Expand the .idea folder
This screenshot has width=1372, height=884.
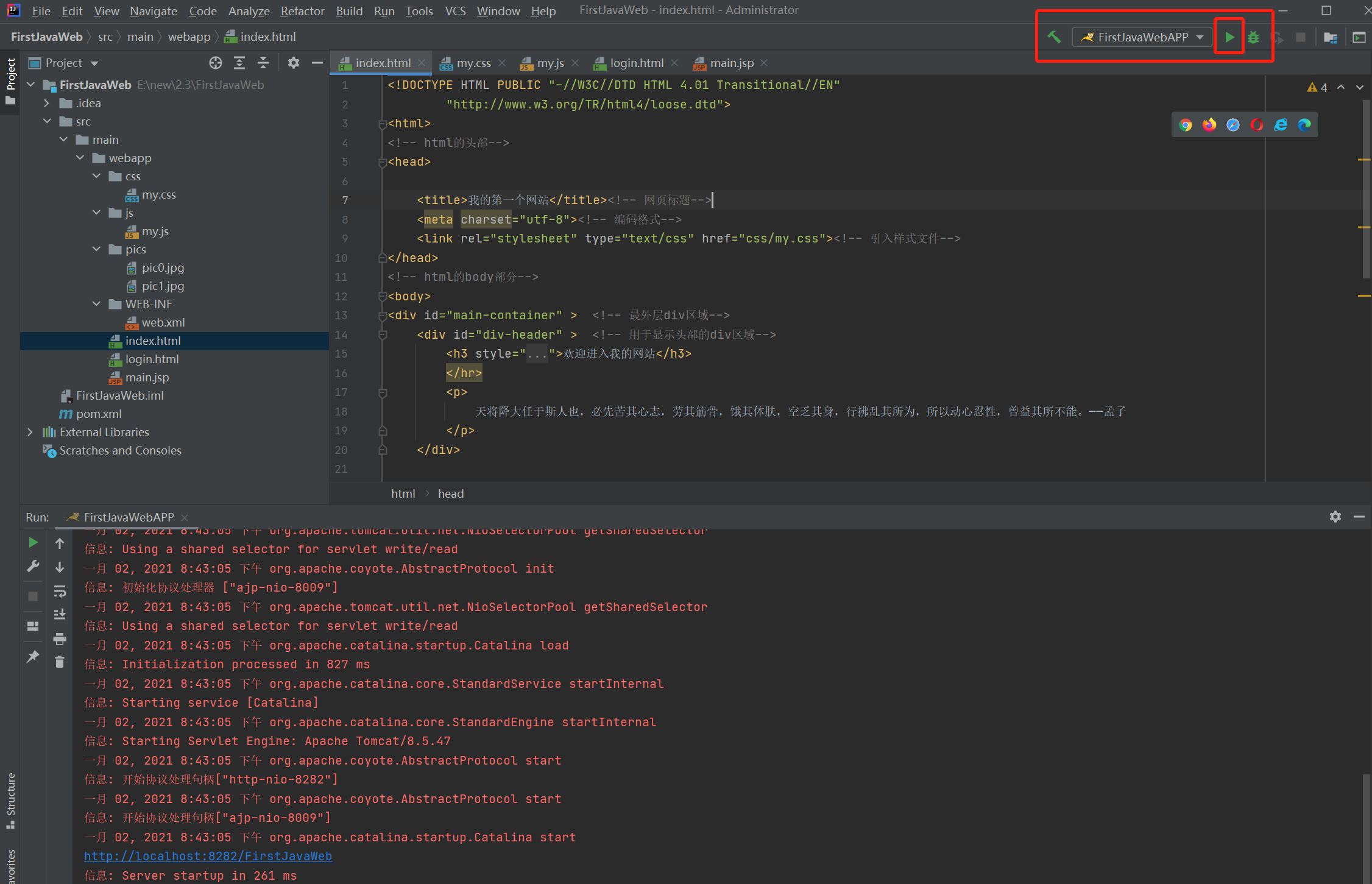click(47, 104)
